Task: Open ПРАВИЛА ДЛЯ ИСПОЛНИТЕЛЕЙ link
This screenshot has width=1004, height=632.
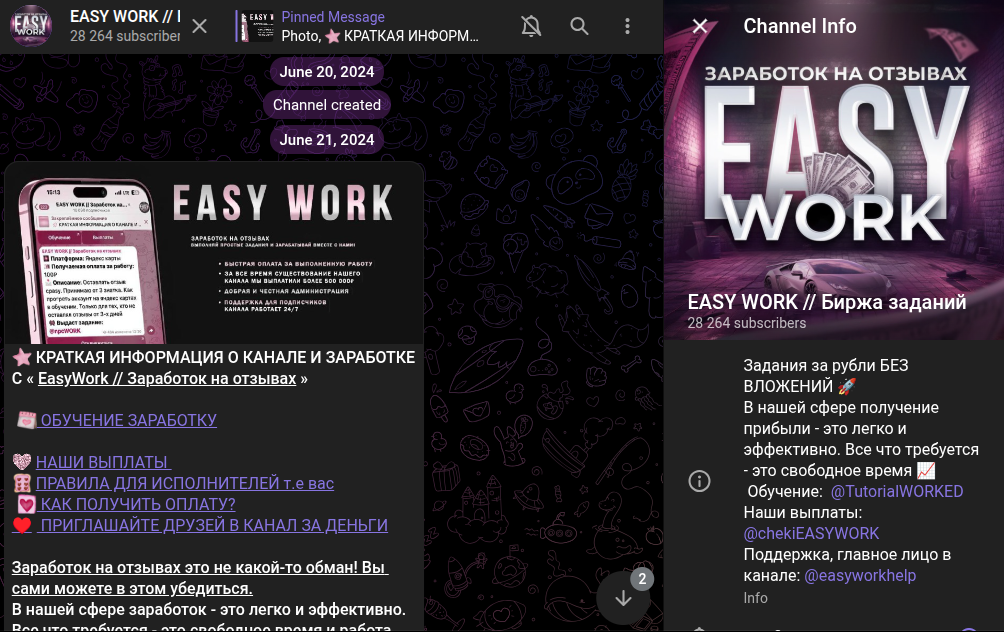Action: coord(184,483)
